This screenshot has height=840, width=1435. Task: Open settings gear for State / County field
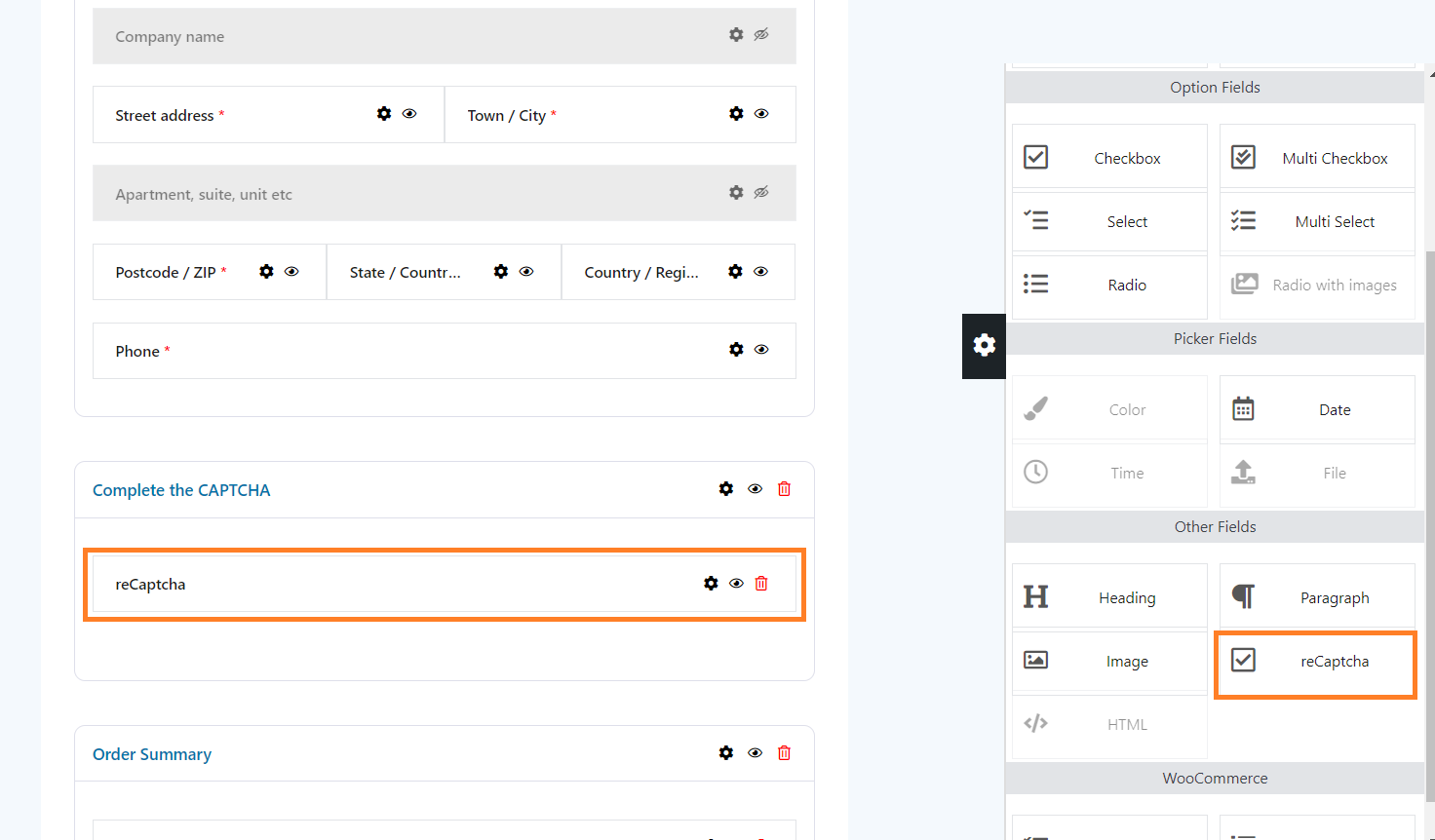coord(501,272)
